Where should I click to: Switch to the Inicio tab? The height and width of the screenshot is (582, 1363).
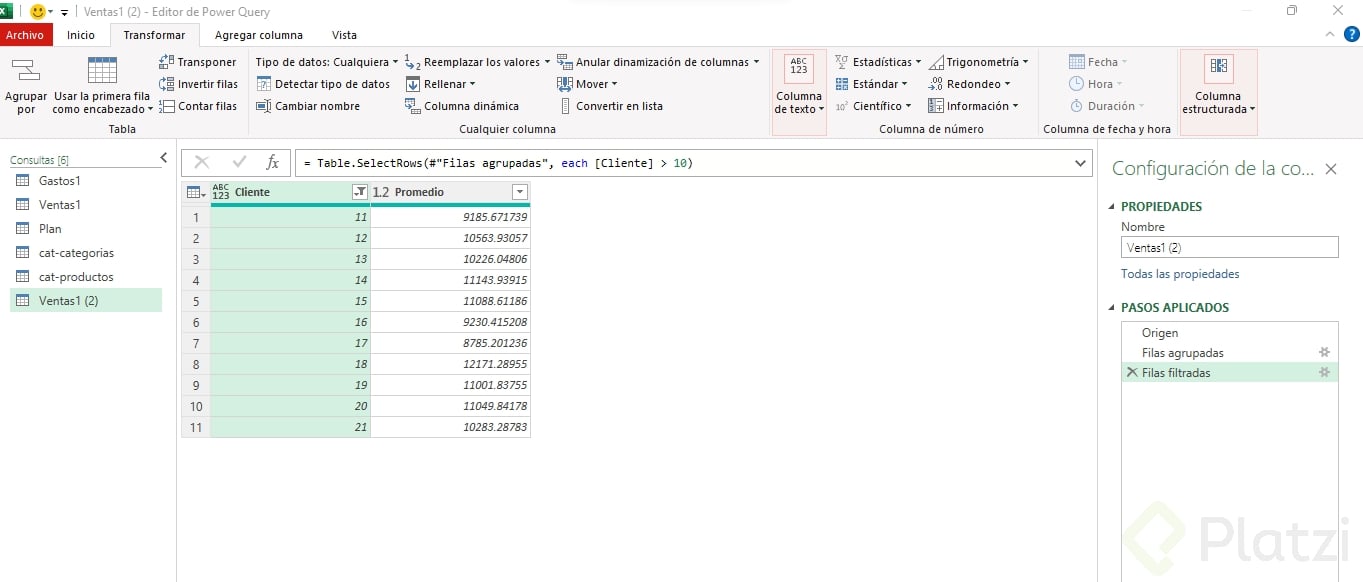(x=81, y=35)
